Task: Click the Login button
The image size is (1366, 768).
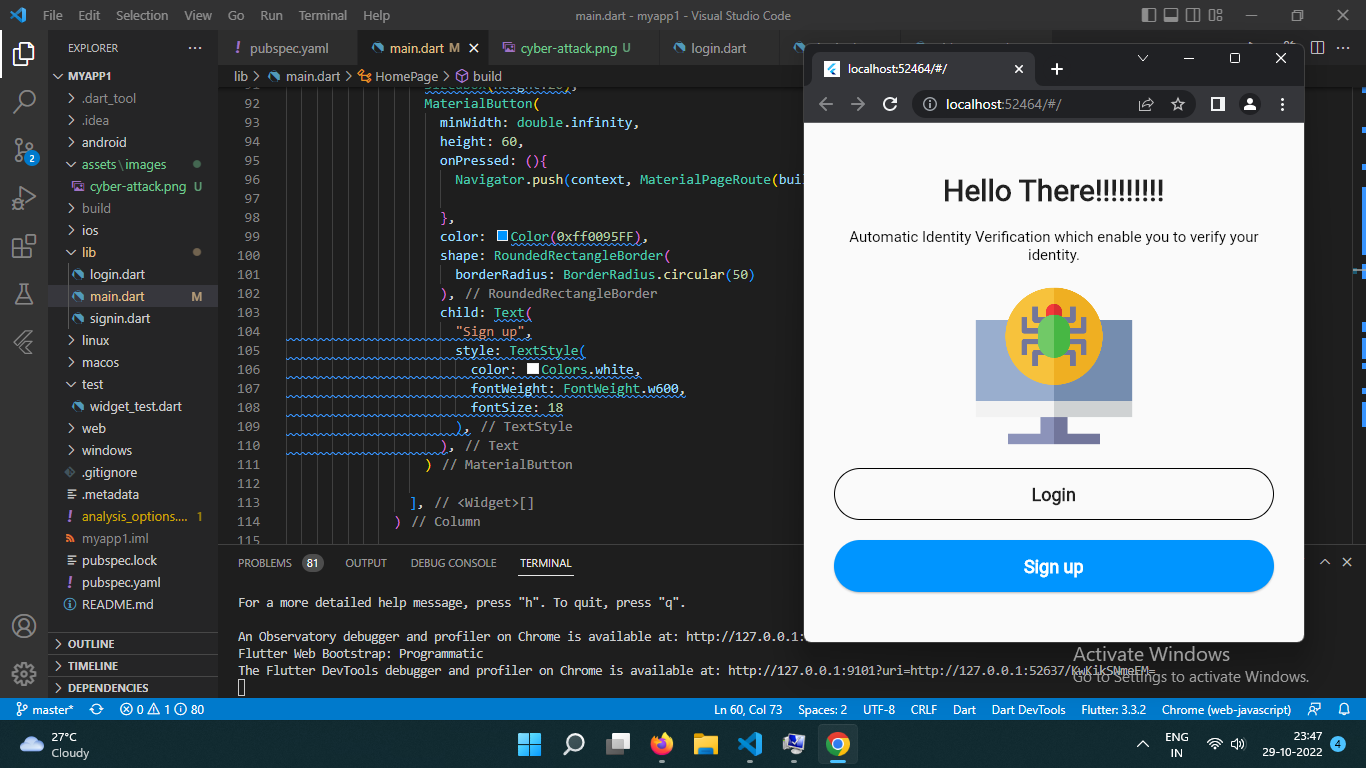Action: pos(1053,494)
